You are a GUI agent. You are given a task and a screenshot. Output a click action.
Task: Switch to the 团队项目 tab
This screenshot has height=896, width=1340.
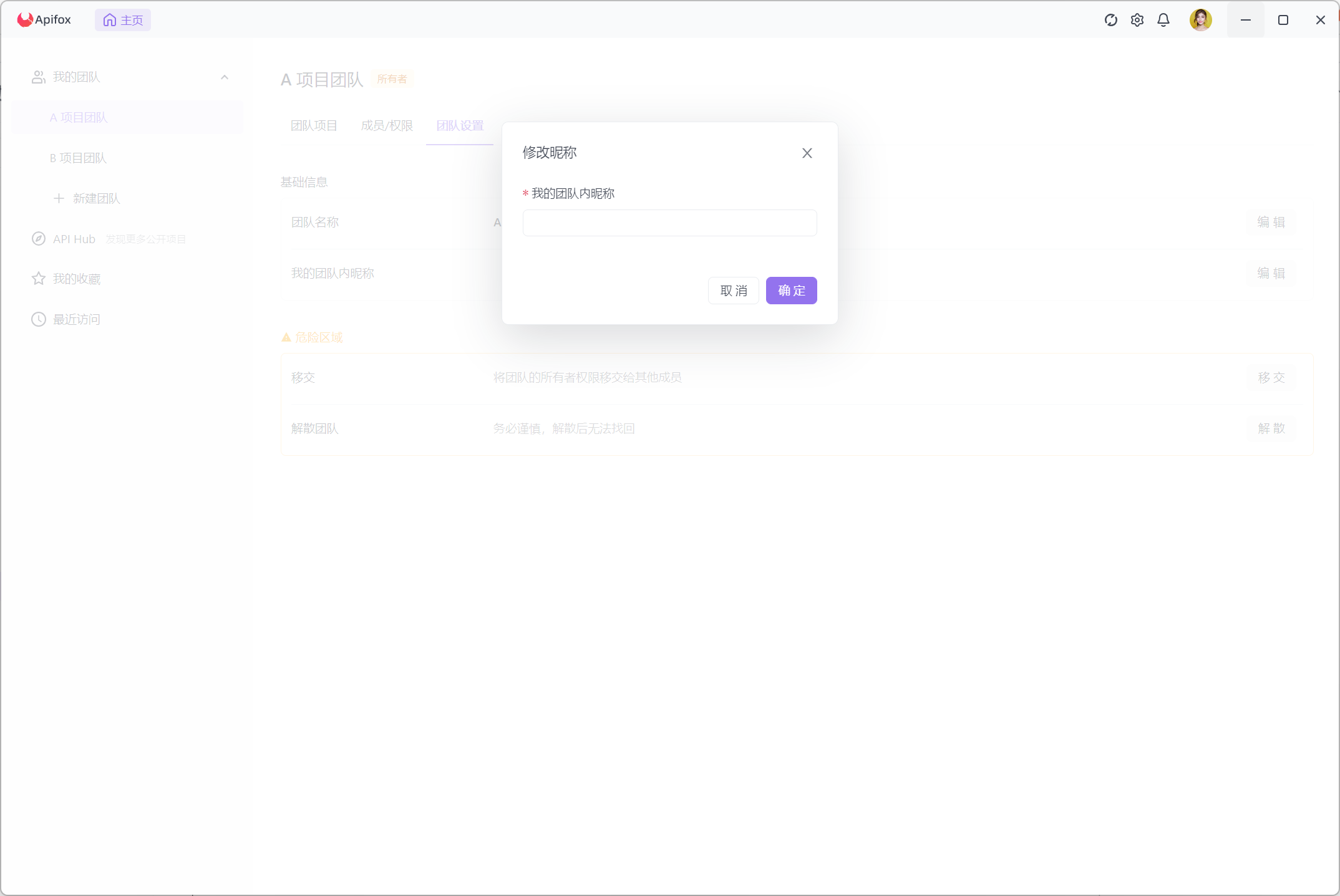point(314,126)
